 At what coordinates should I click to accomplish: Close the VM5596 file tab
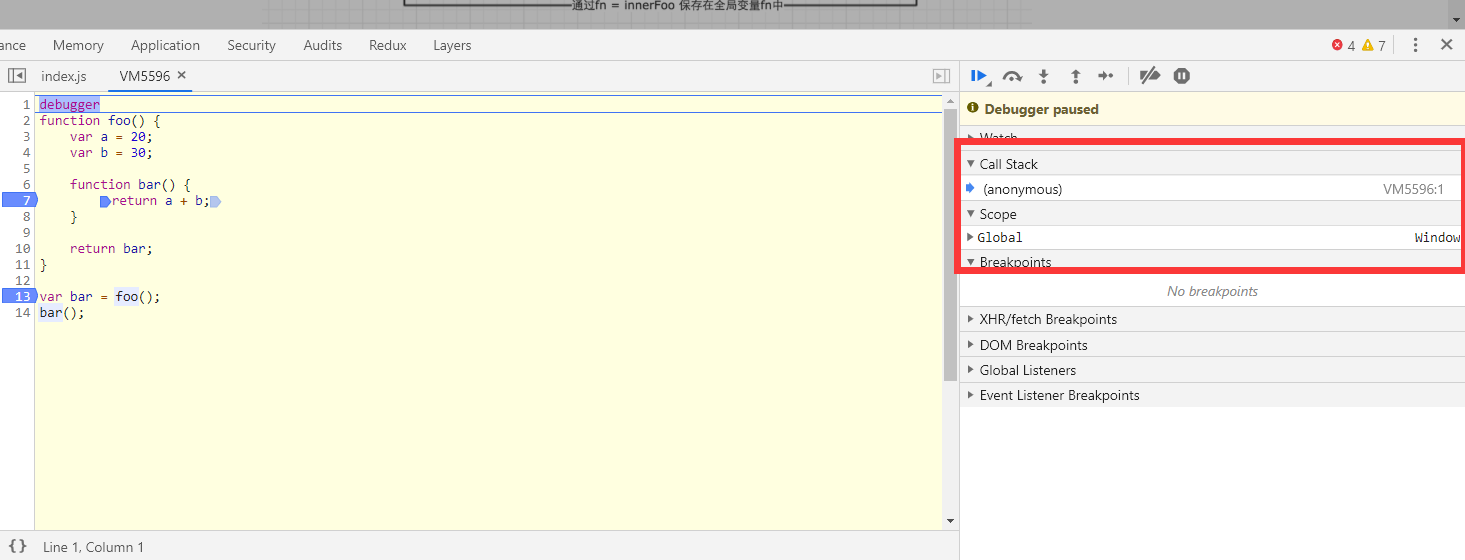tap(182, 75)
